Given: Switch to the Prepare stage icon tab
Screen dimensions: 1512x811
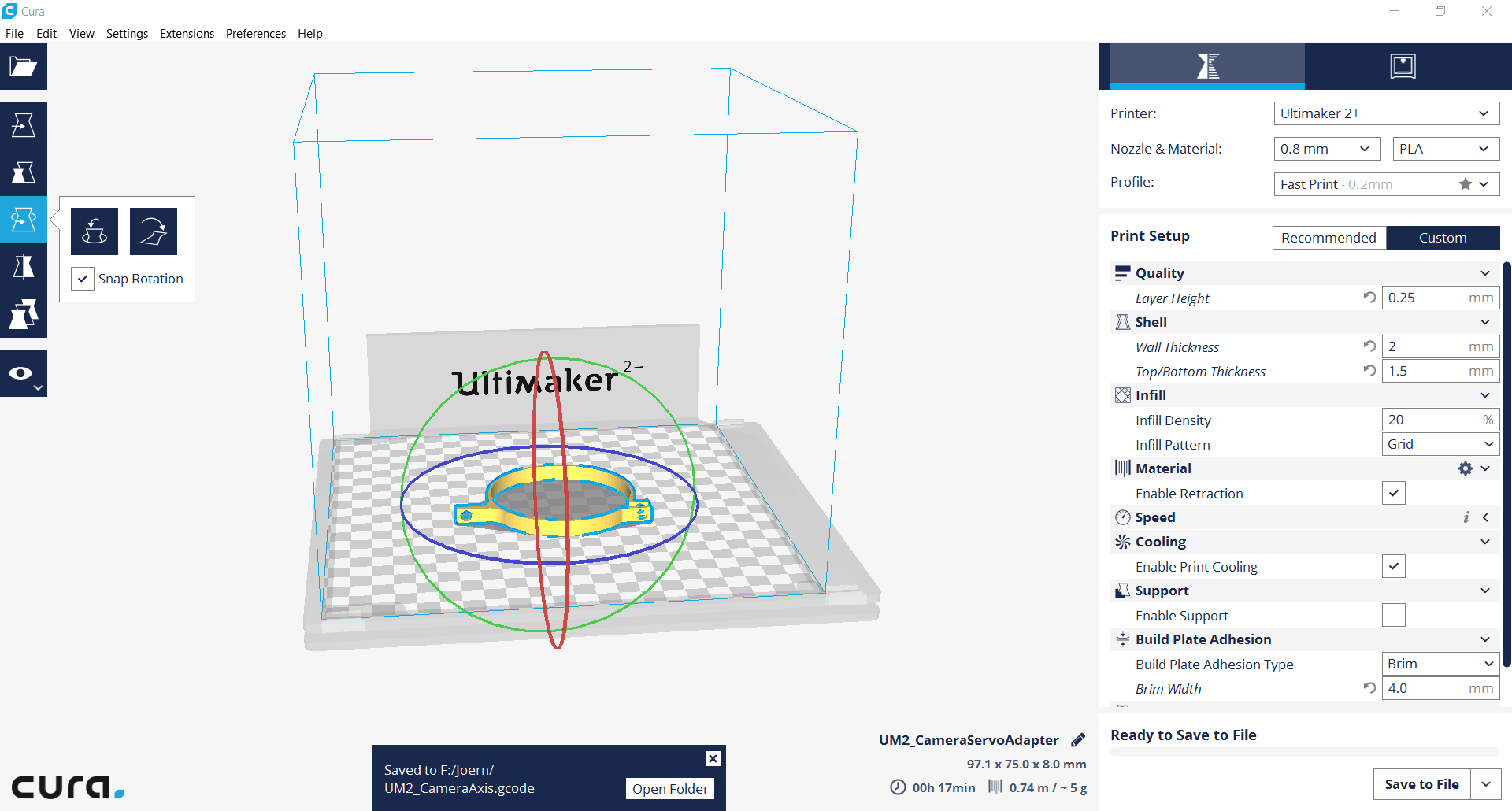Looking at the screenshot, I should coord(1207,66).
